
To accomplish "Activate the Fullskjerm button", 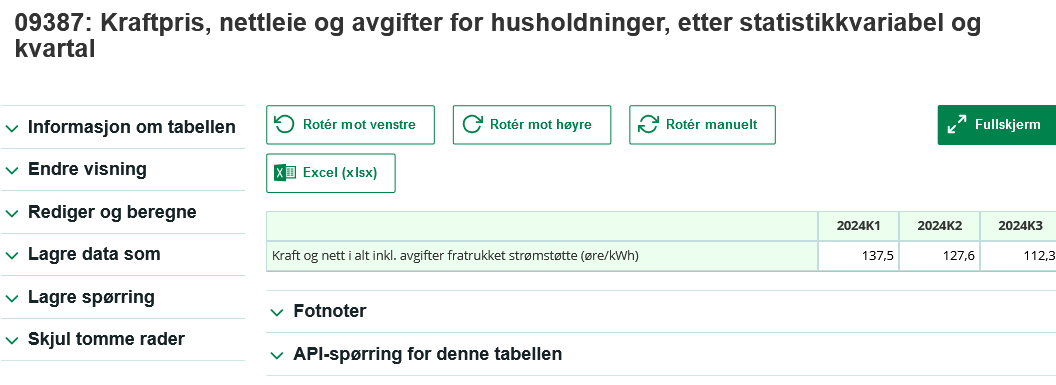I will (997, 125).
